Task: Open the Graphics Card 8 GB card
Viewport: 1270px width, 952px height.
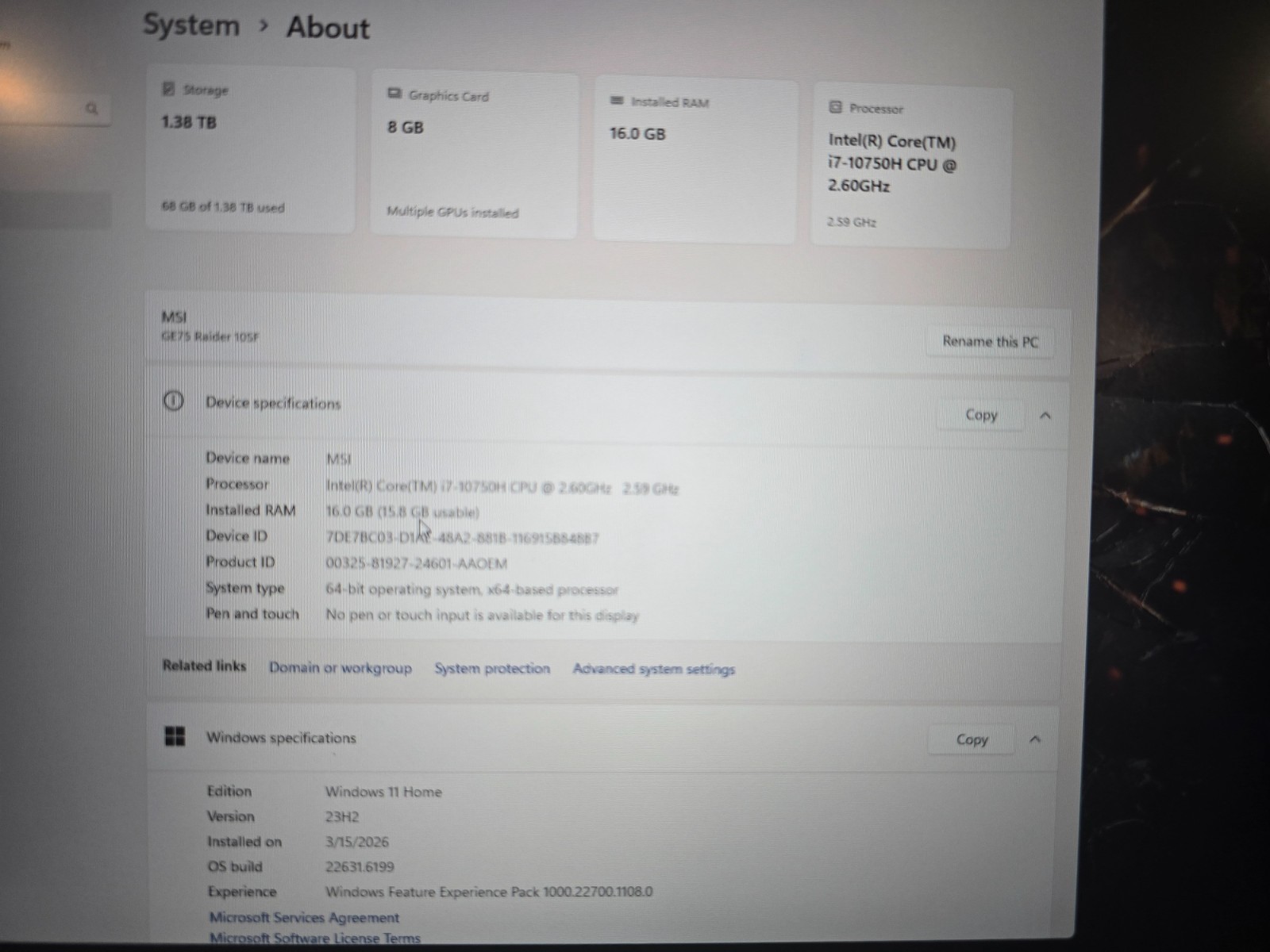Action: click(474, 155)
